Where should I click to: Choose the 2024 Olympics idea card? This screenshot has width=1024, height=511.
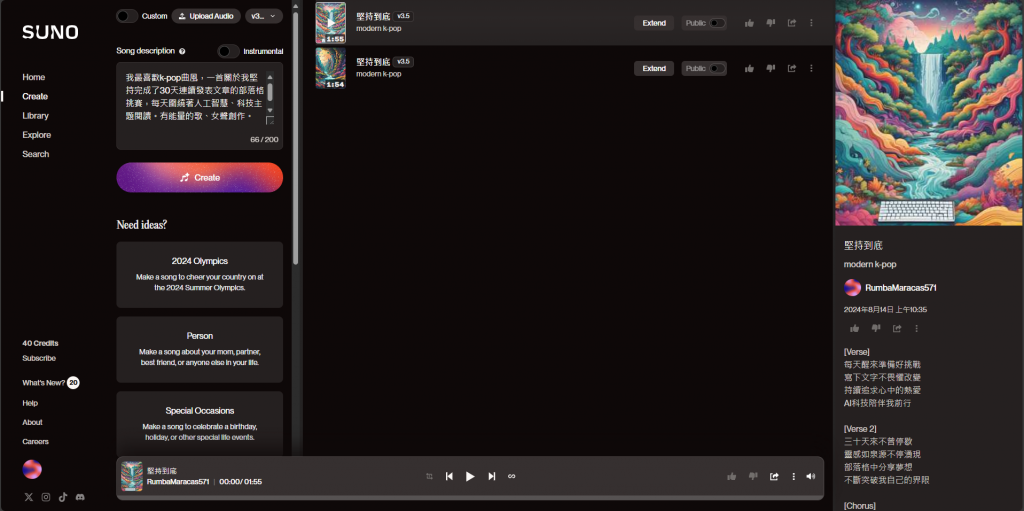point(200,274)
